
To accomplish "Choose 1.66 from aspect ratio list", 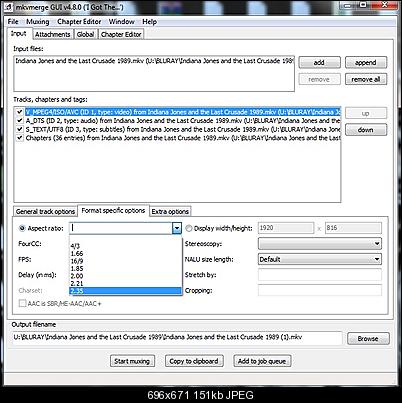I will (125, 253).
